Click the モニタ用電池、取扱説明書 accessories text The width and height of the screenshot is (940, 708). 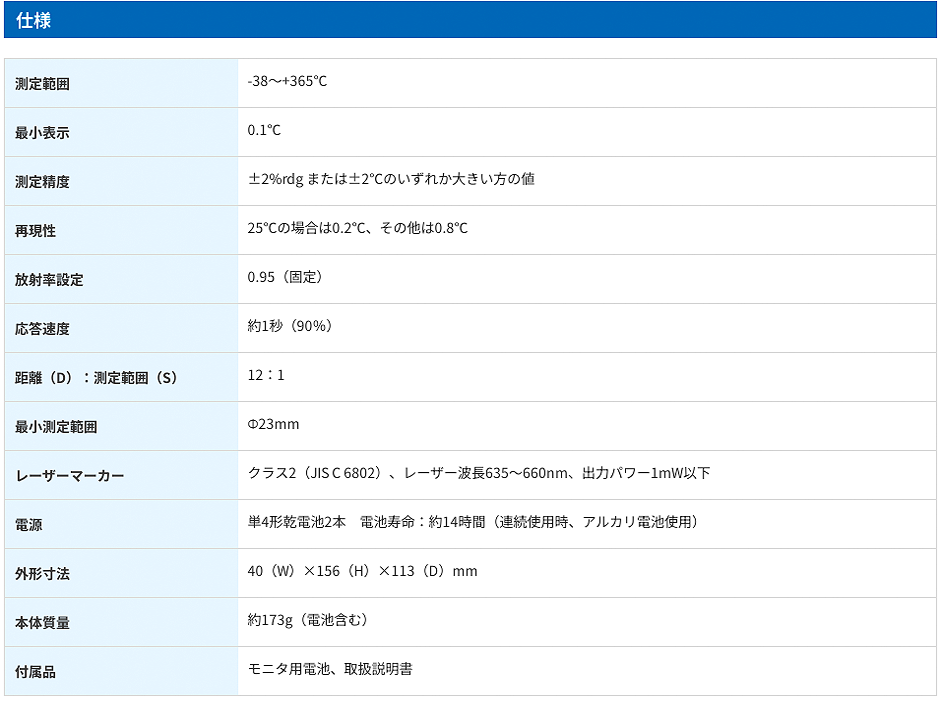(x=330, y=669)
